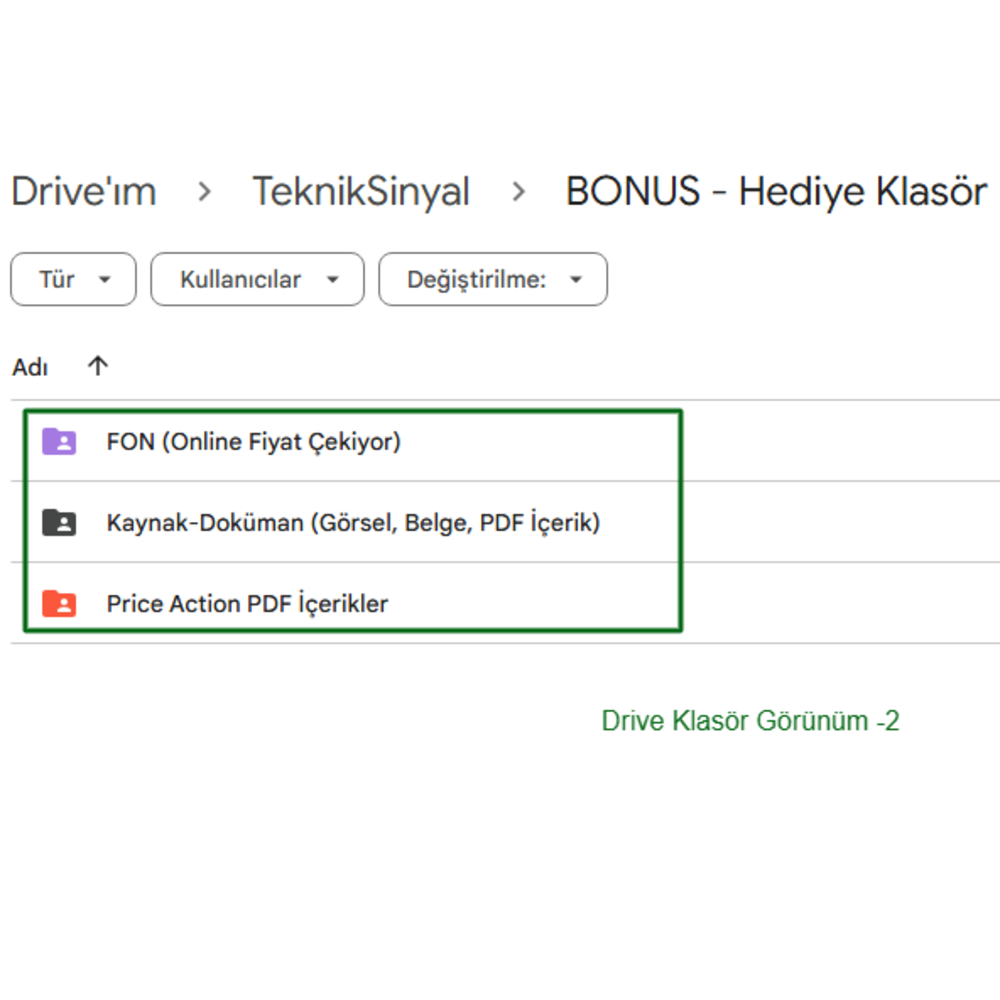1000x1000 pixels.
Task: Open the Kullanıcılar filter dropdown
Action: pyautogui.click(x=258, y=279)
